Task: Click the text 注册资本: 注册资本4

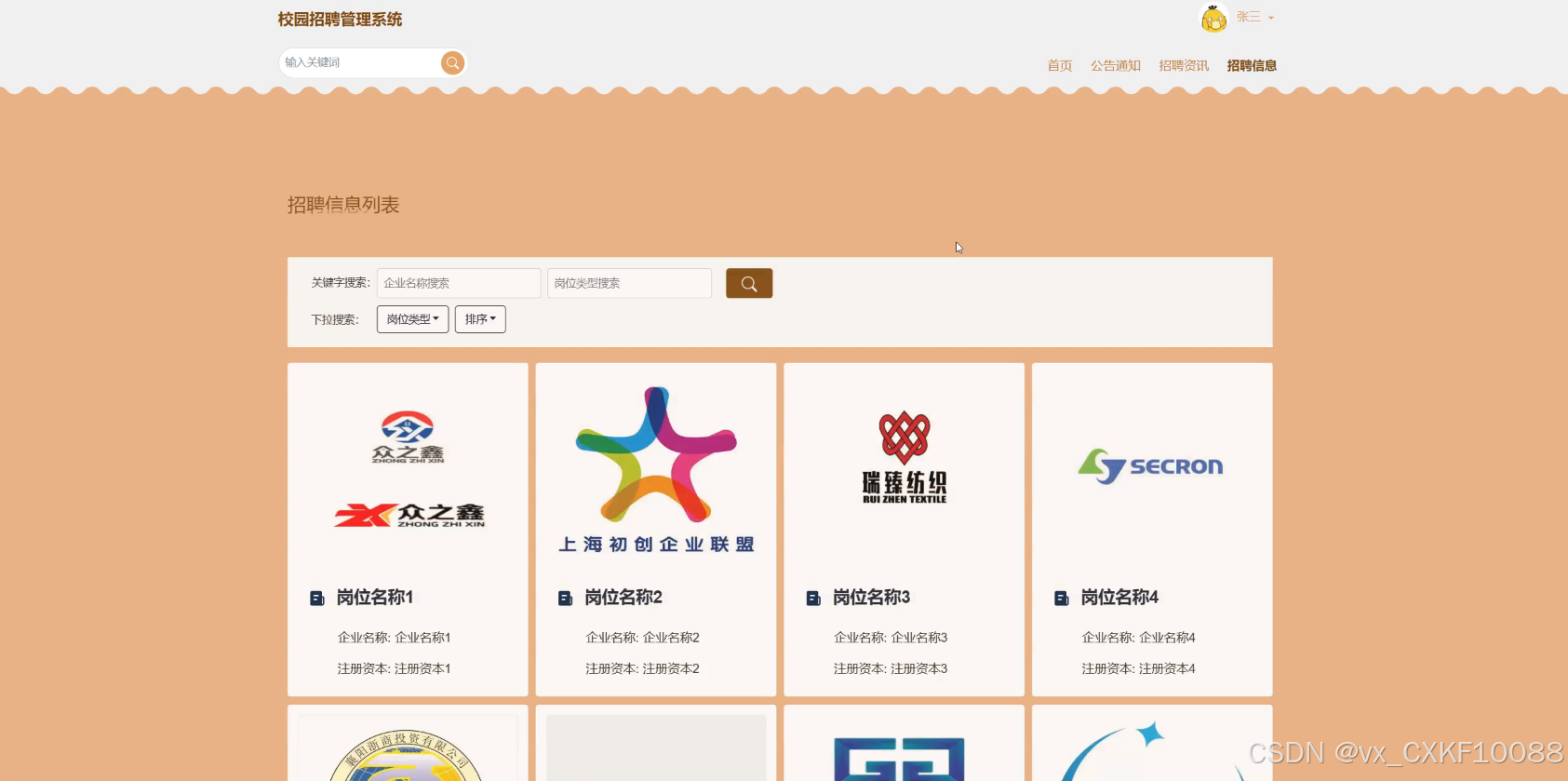Action: [1139, 668]
